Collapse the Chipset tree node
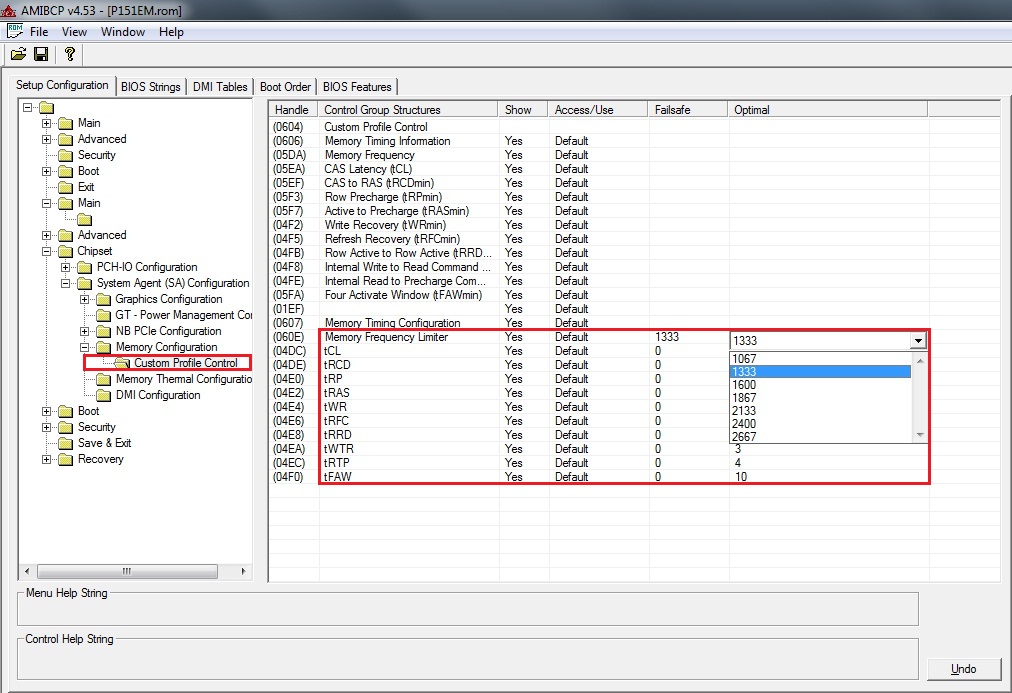Viewport: 1012px width, 693px height. click(47, 251)
